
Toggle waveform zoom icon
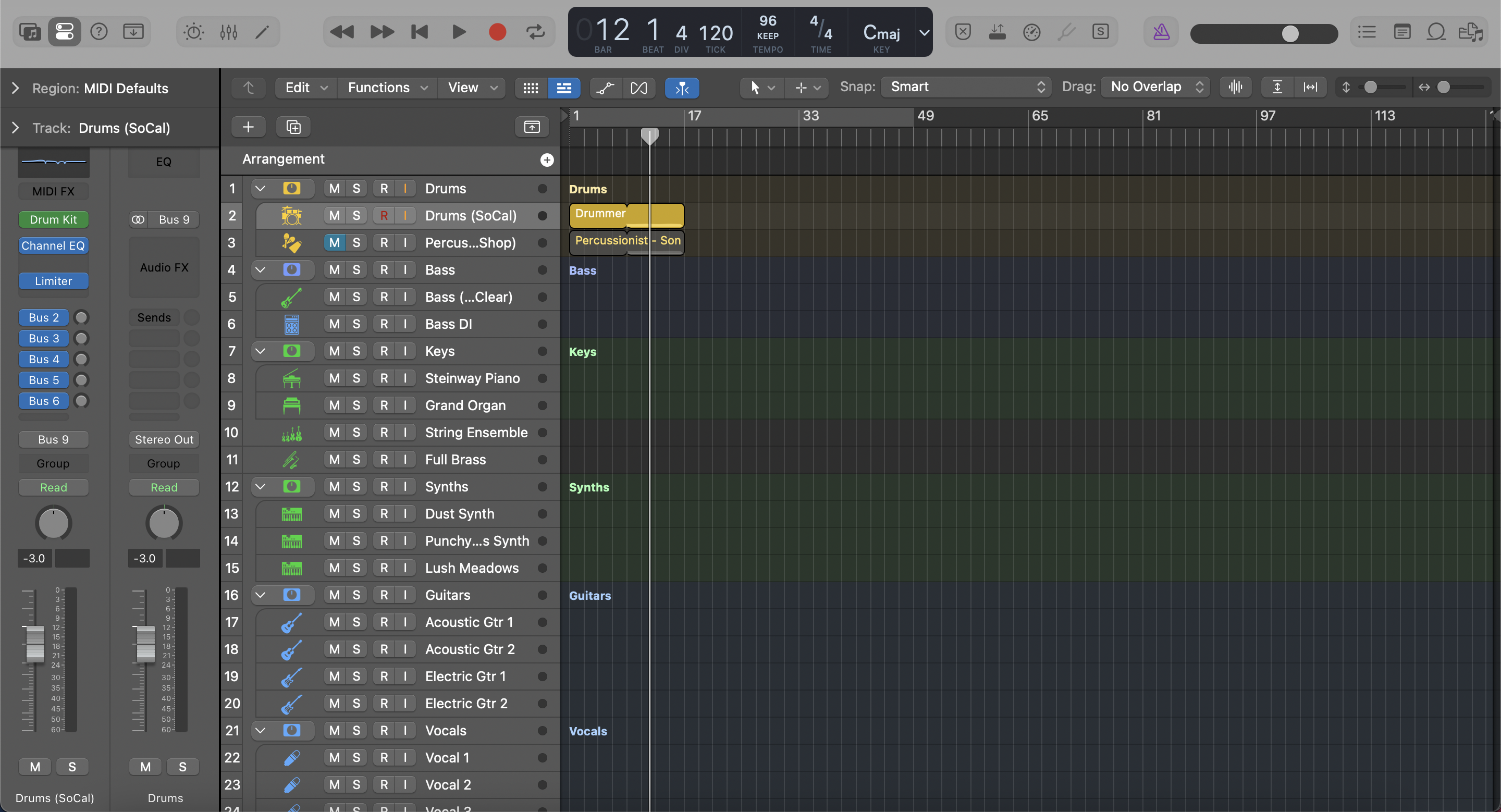click(1235, 88)
